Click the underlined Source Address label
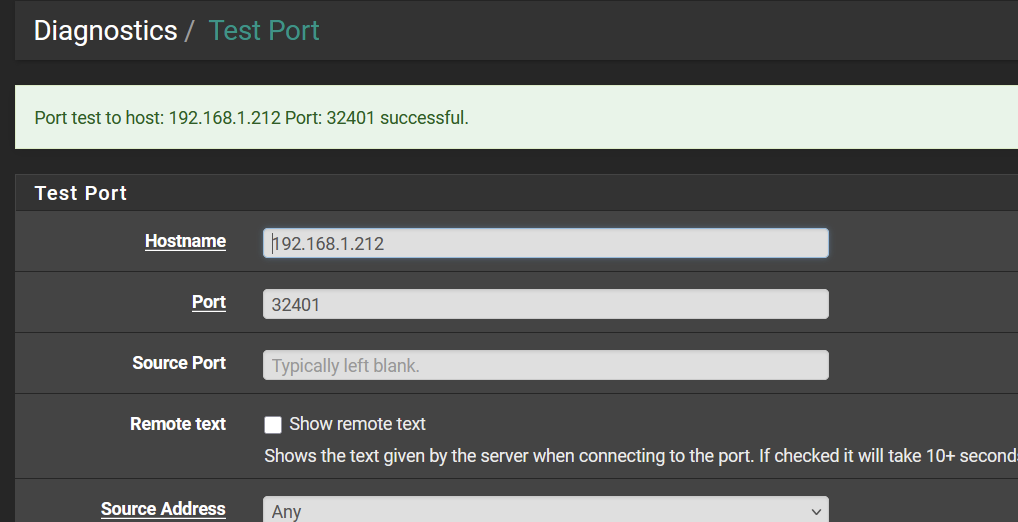 (x=163, y=509)
